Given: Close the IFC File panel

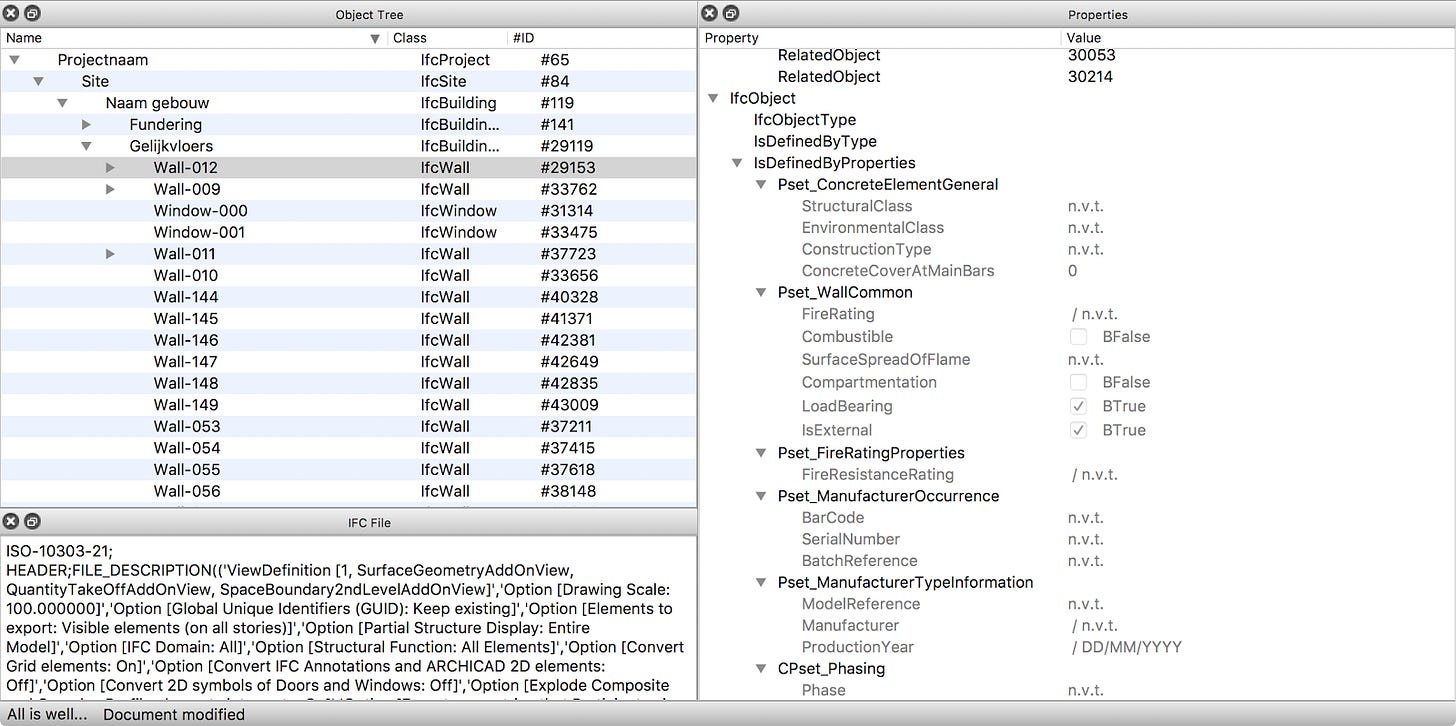Looking at the screenshot, I should 11,521.
